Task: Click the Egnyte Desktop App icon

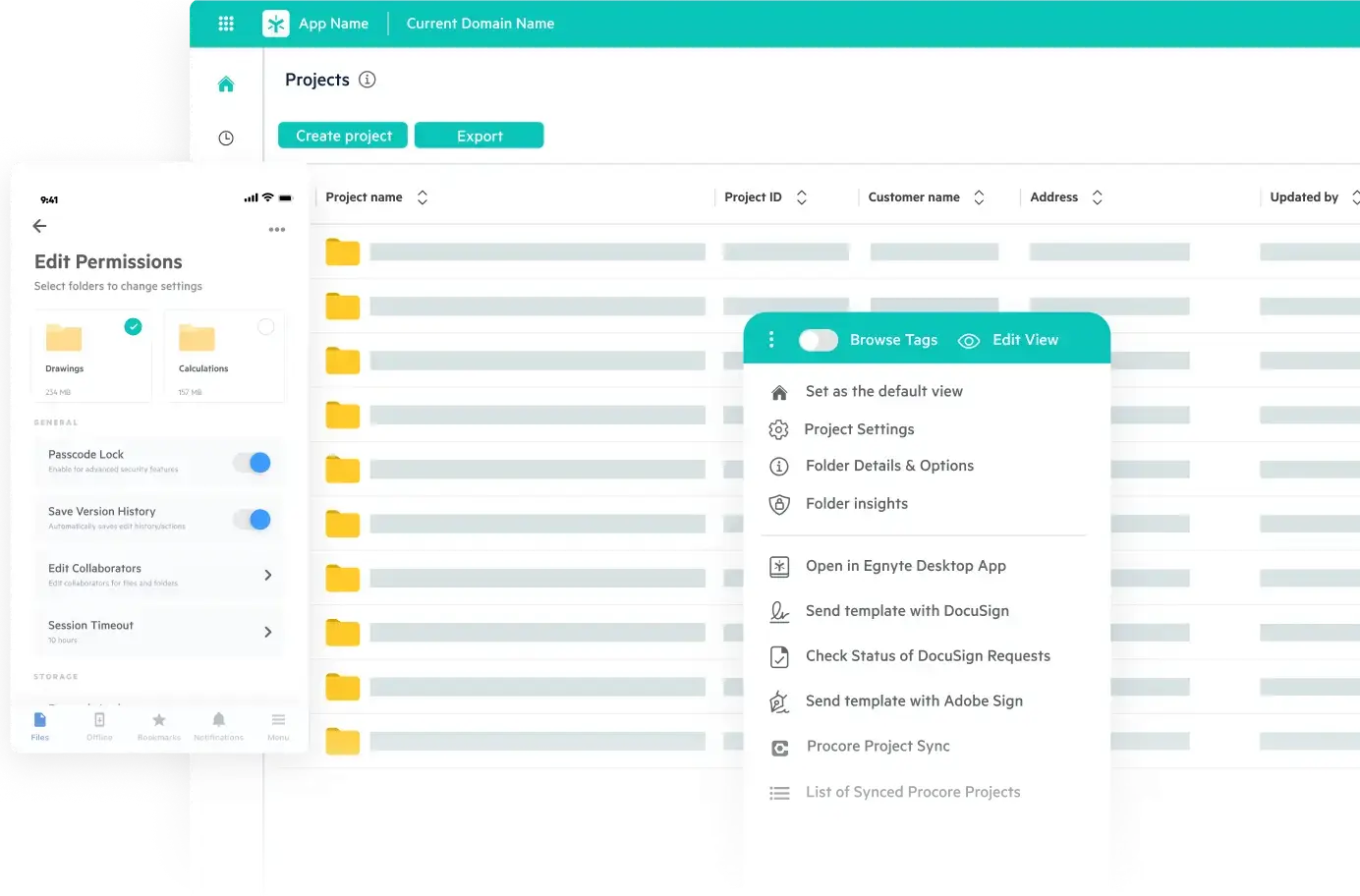Action: [x=779, y=567]
